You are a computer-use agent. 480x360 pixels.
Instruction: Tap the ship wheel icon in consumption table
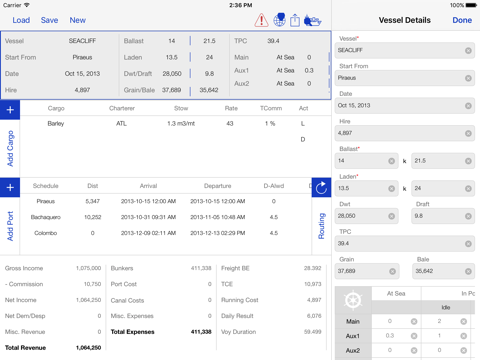[x=353, y=300]
